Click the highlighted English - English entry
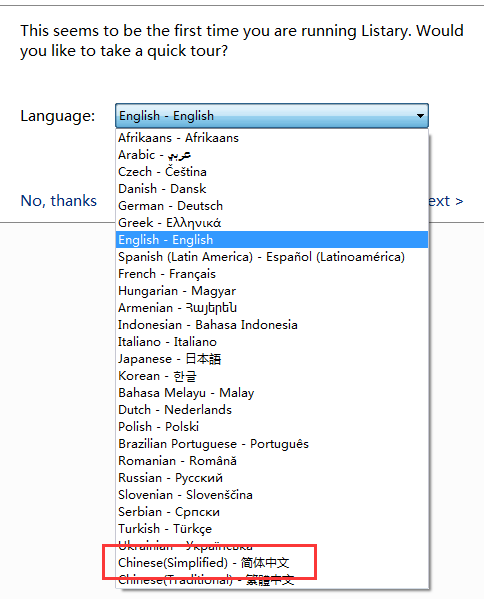484x599 pixels. coord(272,240)
